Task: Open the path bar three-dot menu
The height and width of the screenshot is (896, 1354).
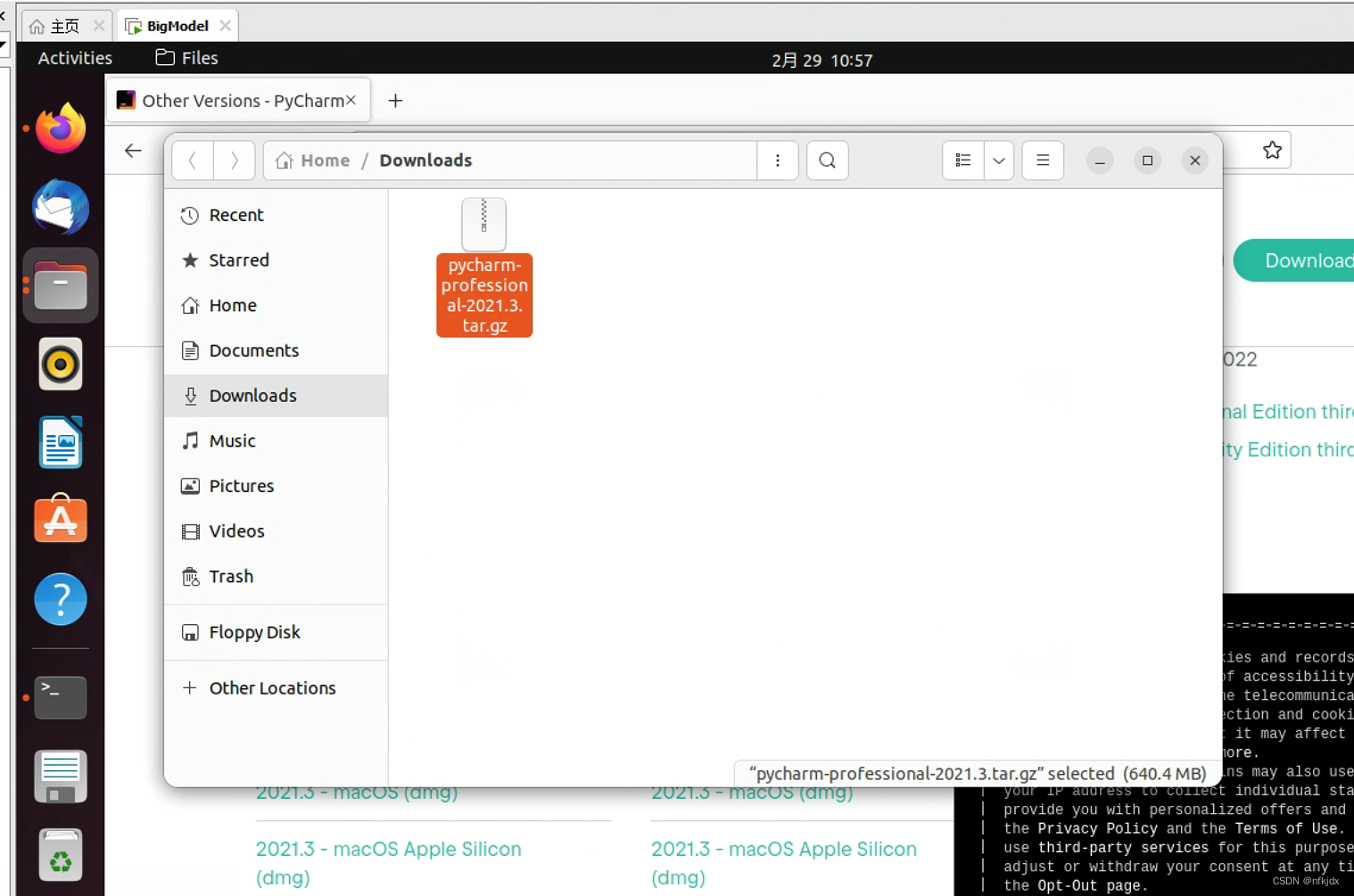Action: 778,160
